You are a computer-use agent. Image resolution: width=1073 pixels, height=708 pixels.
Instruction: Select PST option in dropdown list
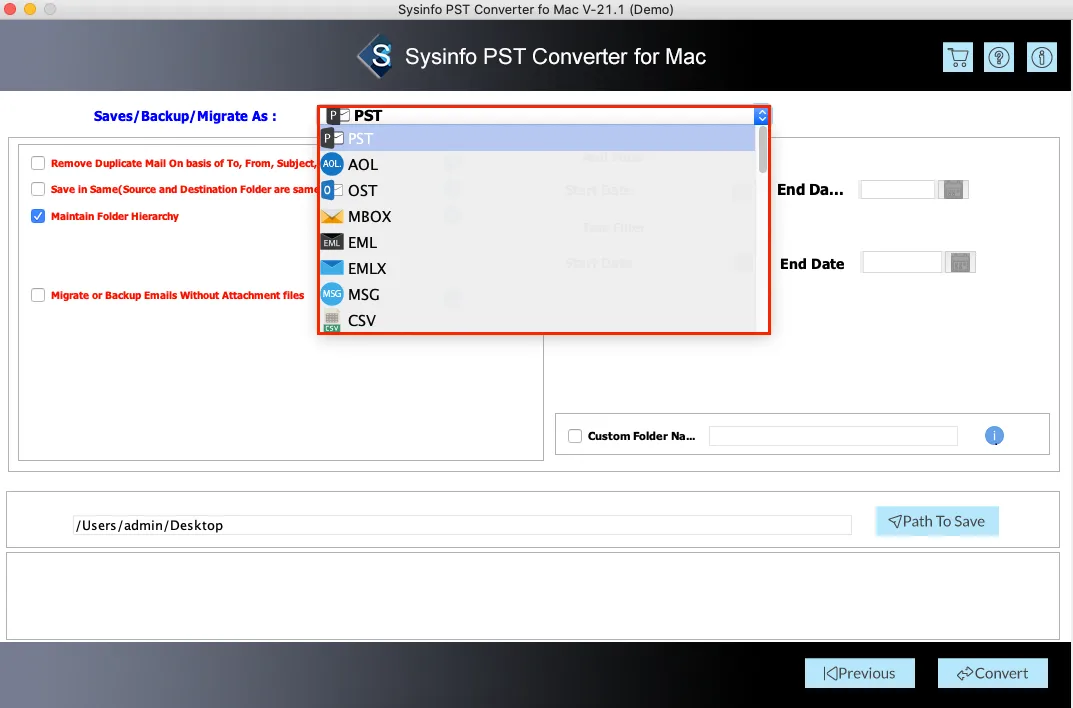[x=538, y=138]
